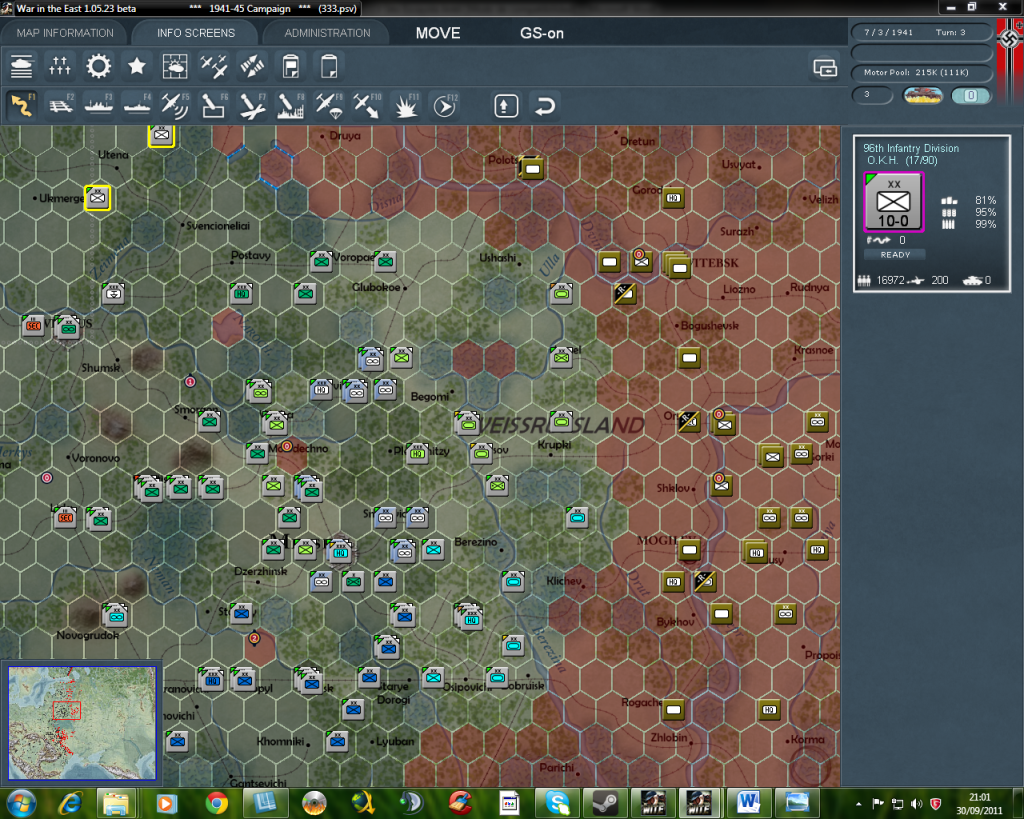Click the GS-on status label
This screenshot has width=1024, height=819.
pos(541,33)
